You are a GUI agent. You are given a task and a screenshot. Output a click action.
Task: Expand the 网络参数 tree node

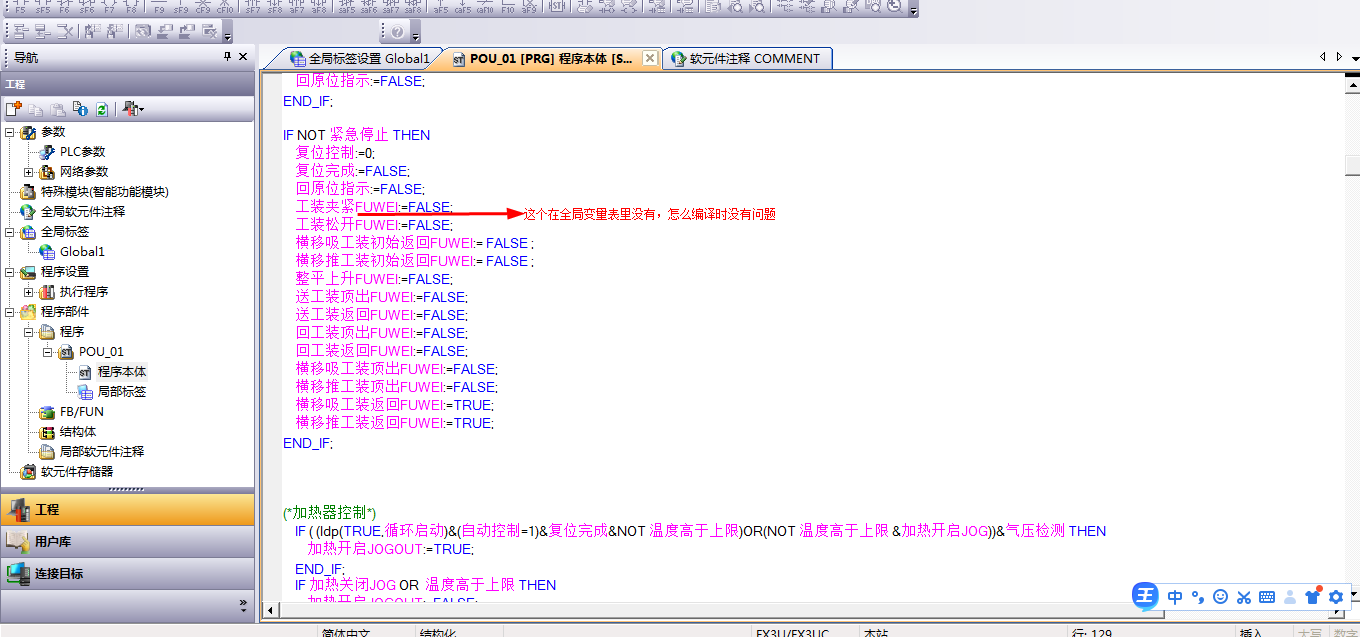point(29,172)
